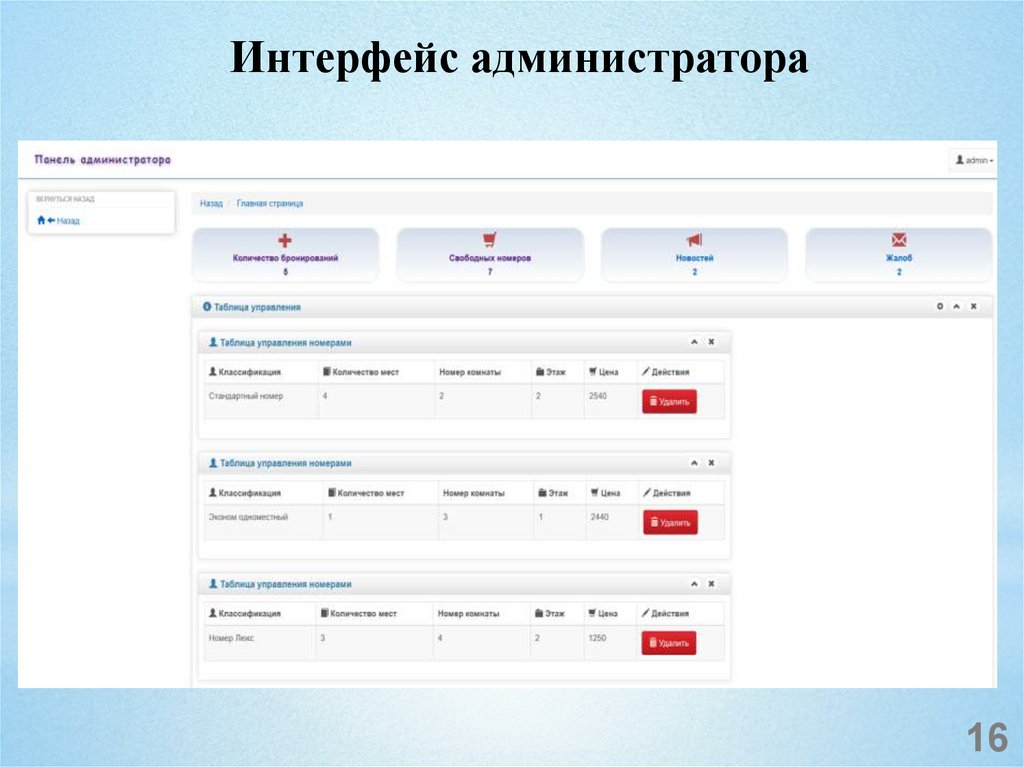Open Свободных номеров tile label
The height and width of the screenshot is (767, 1024).
click(x=490, y=258)
